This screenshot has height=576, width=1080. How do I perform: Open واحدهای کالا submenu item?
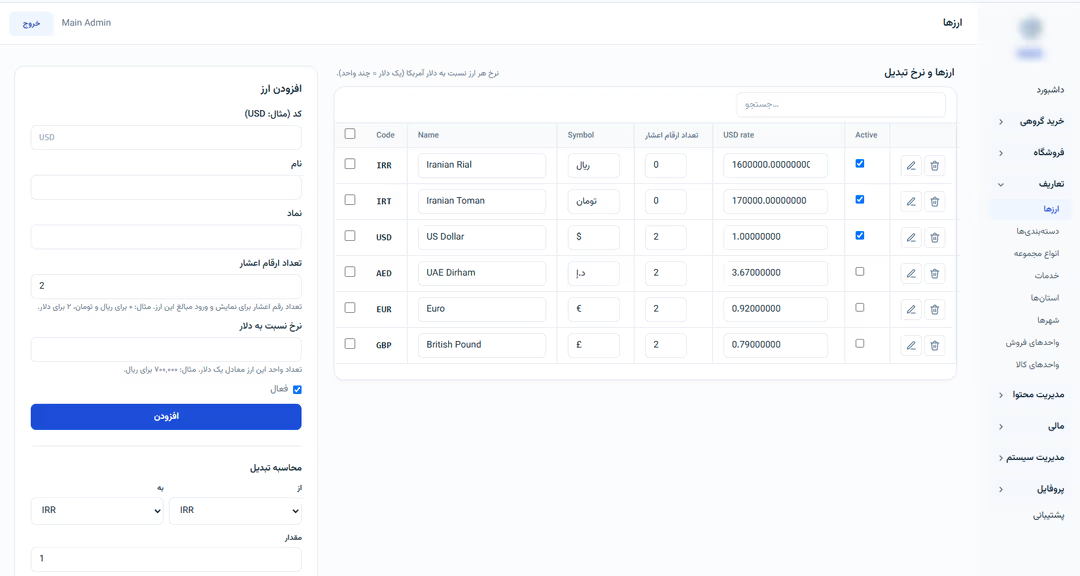pos(1037,364)
